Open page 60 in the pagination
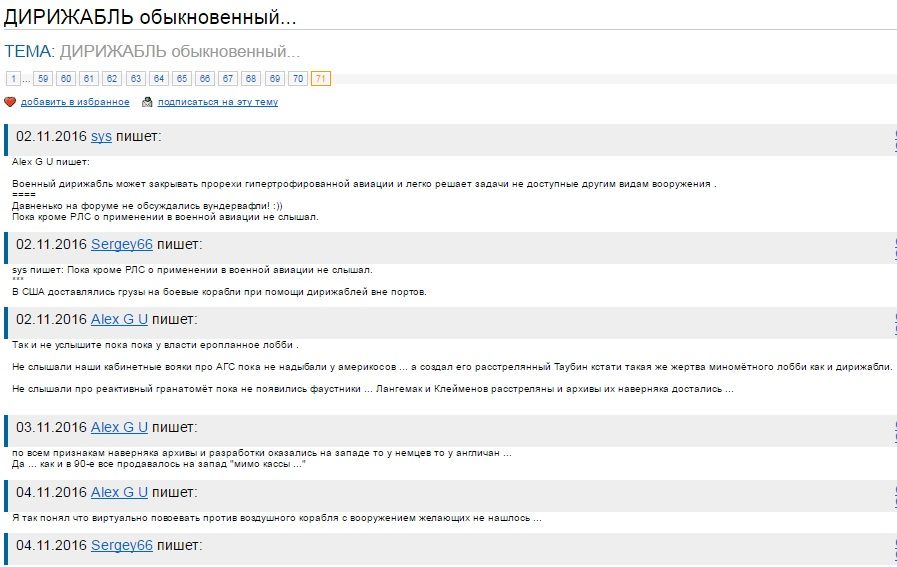This screenshot has height=567, width=897. (x=66, y=78)
